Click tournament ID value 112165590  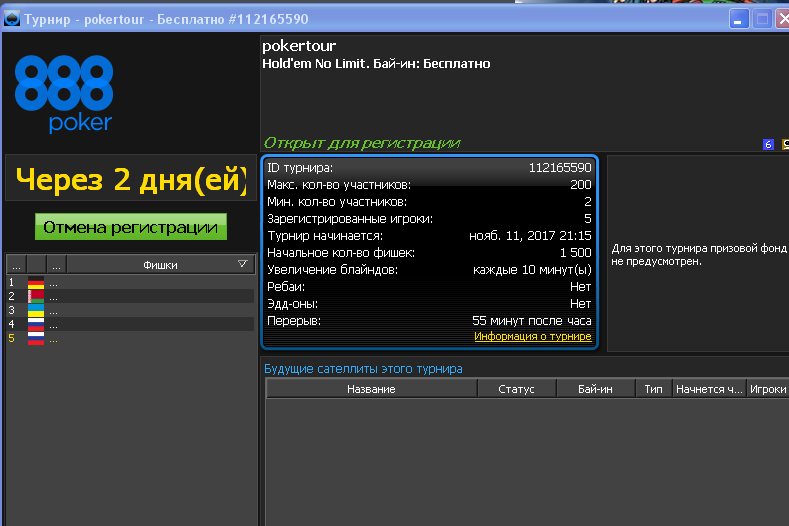560,168
